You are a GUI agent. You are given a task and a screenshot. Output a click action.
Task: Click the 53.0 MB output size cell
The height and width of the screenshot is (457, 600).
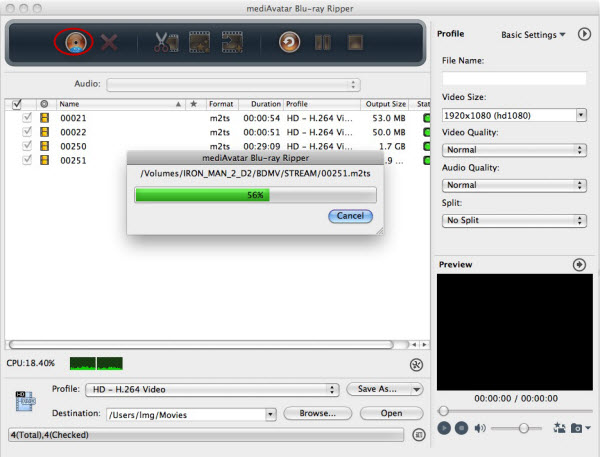pos(389,118)
